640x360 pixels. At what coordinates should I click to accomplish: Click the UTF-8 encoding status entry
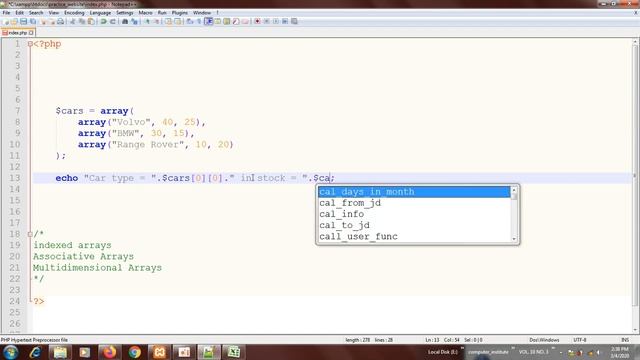580,340
